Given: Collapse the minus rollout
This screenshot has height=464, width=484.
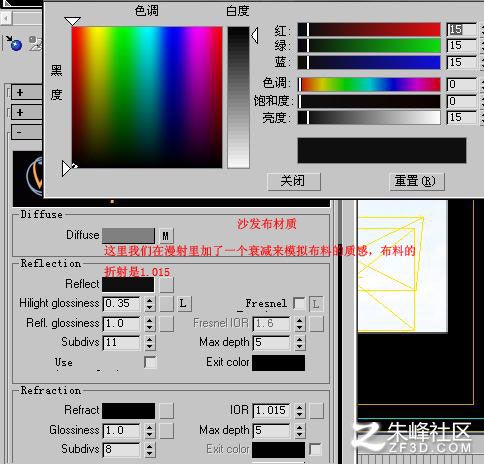Looking at the screenshot, I should coord(27,132).
